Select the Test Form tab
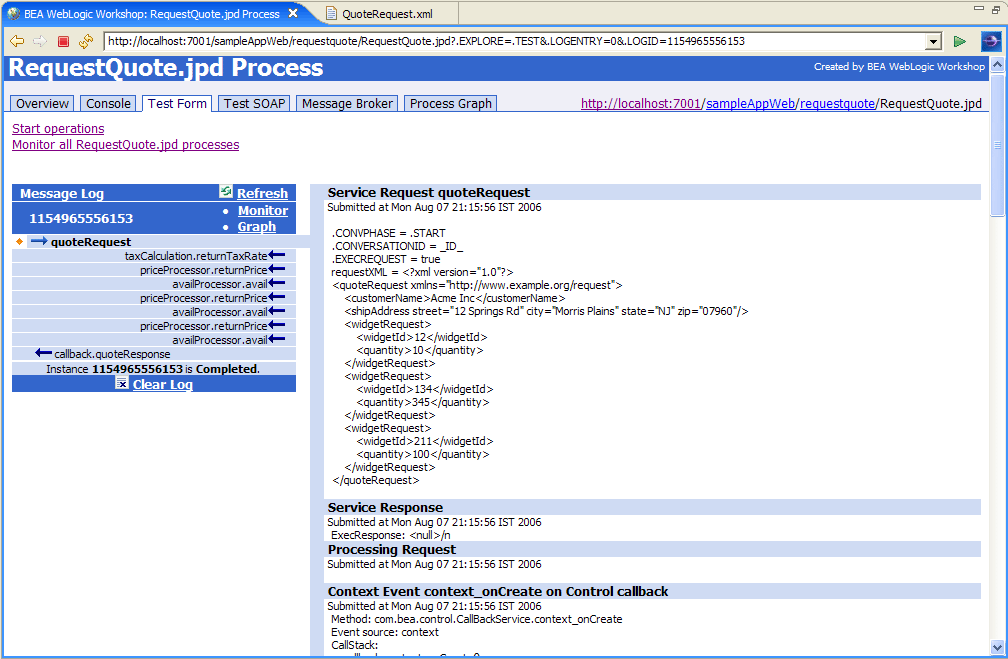 (x=177, y=104)
